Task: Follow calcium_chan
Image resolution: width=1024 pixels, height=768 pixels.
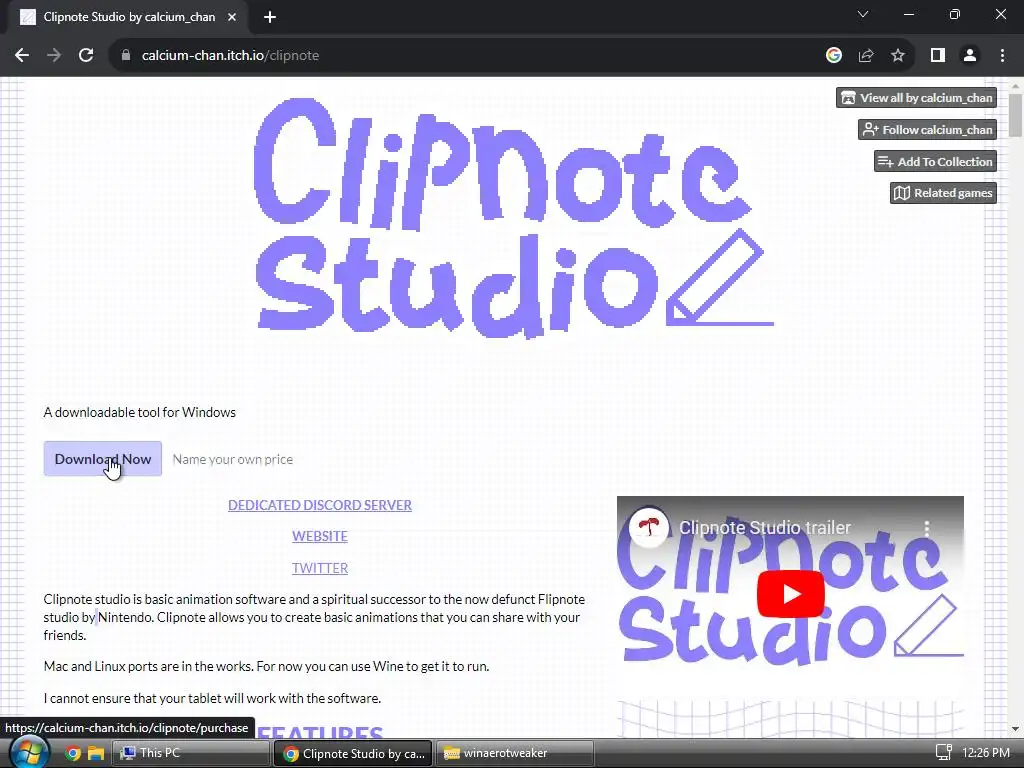Action: [927, 129]
